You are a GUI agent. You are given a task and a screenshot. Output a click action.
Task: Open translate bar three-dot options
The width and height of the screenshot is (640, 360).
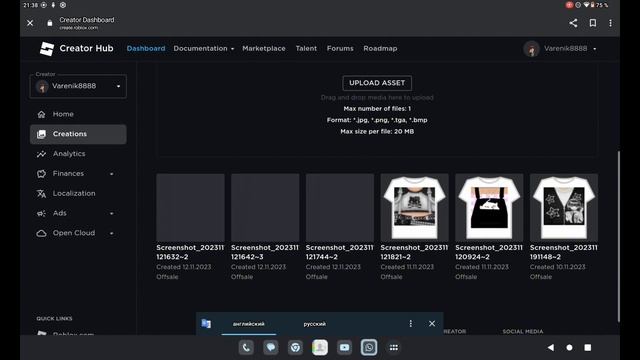click(411, 324)
